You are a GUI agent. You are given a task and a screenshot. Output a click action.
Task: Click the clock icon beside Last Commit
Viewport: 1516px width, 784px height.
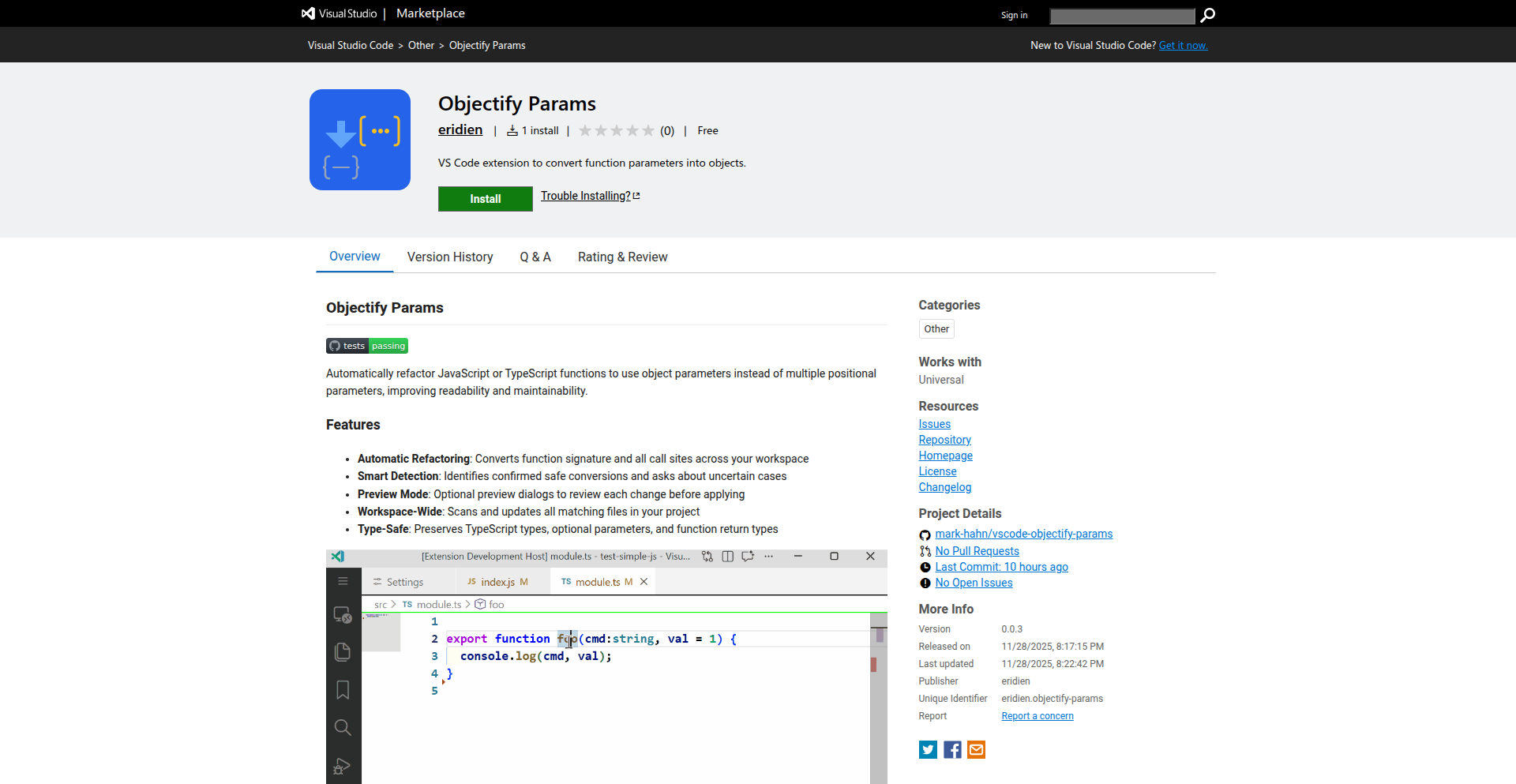[x=925, y=567]
